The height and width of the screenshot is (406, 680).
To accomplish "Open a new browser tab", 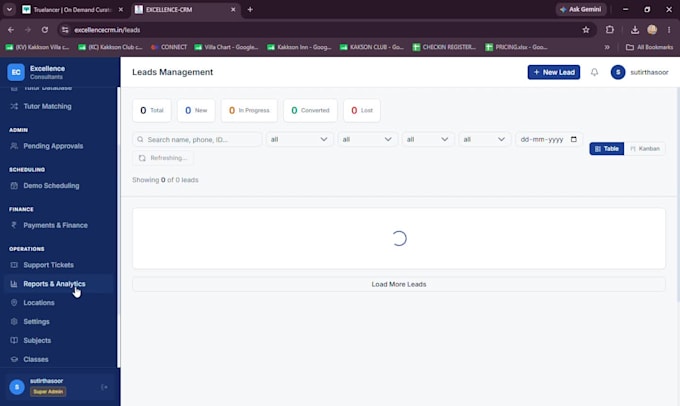I will (x=250, y=9).
